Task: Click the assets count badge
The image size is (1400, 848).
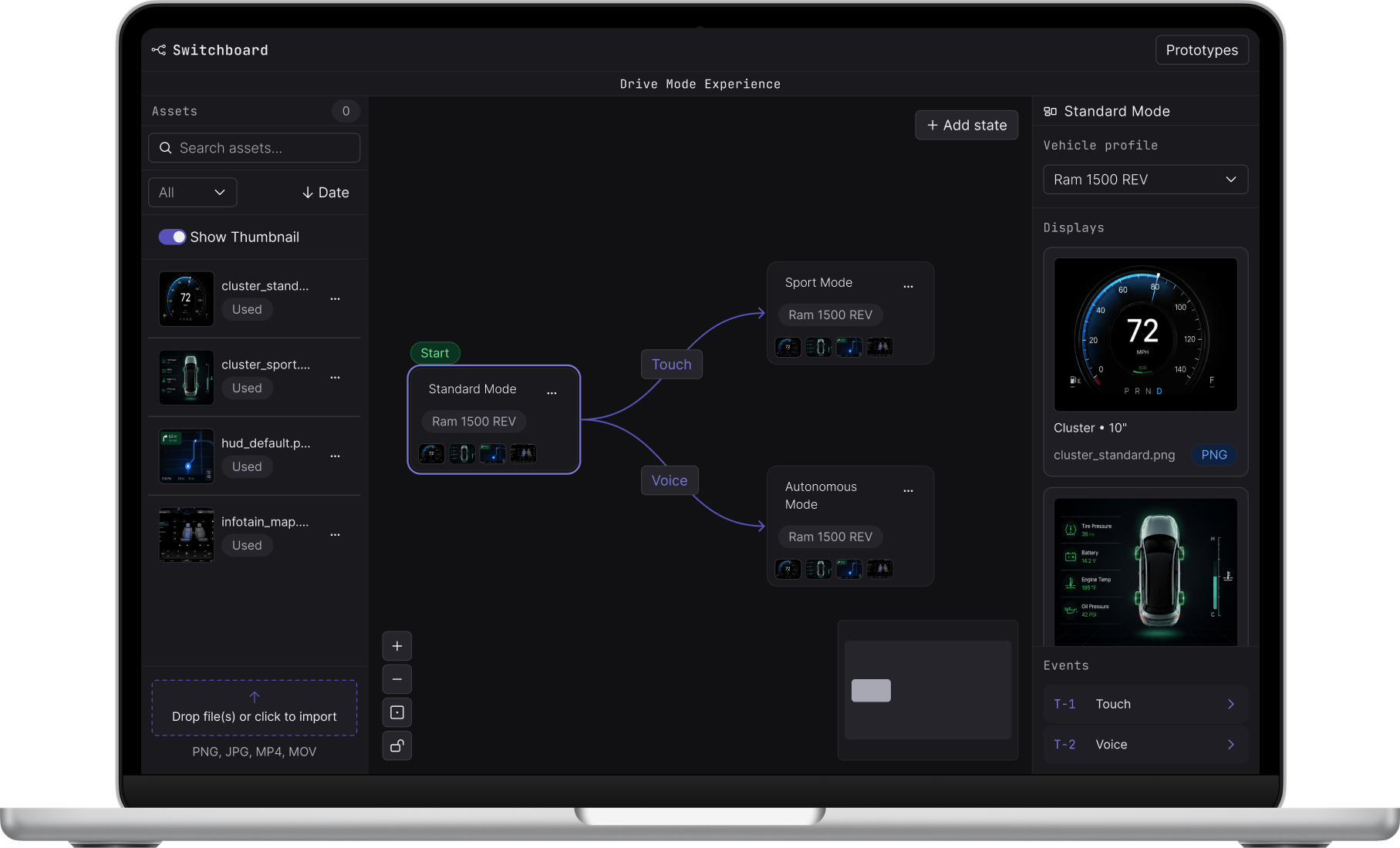Action: (x=346, y=111)
